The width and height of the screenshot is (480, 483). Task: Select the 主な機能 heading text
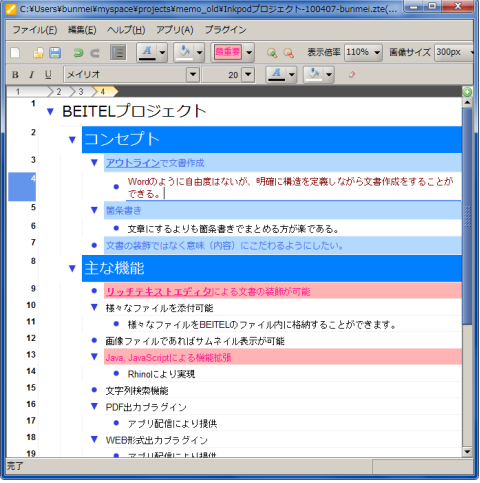pyautogui.click(x=114, y=268)
